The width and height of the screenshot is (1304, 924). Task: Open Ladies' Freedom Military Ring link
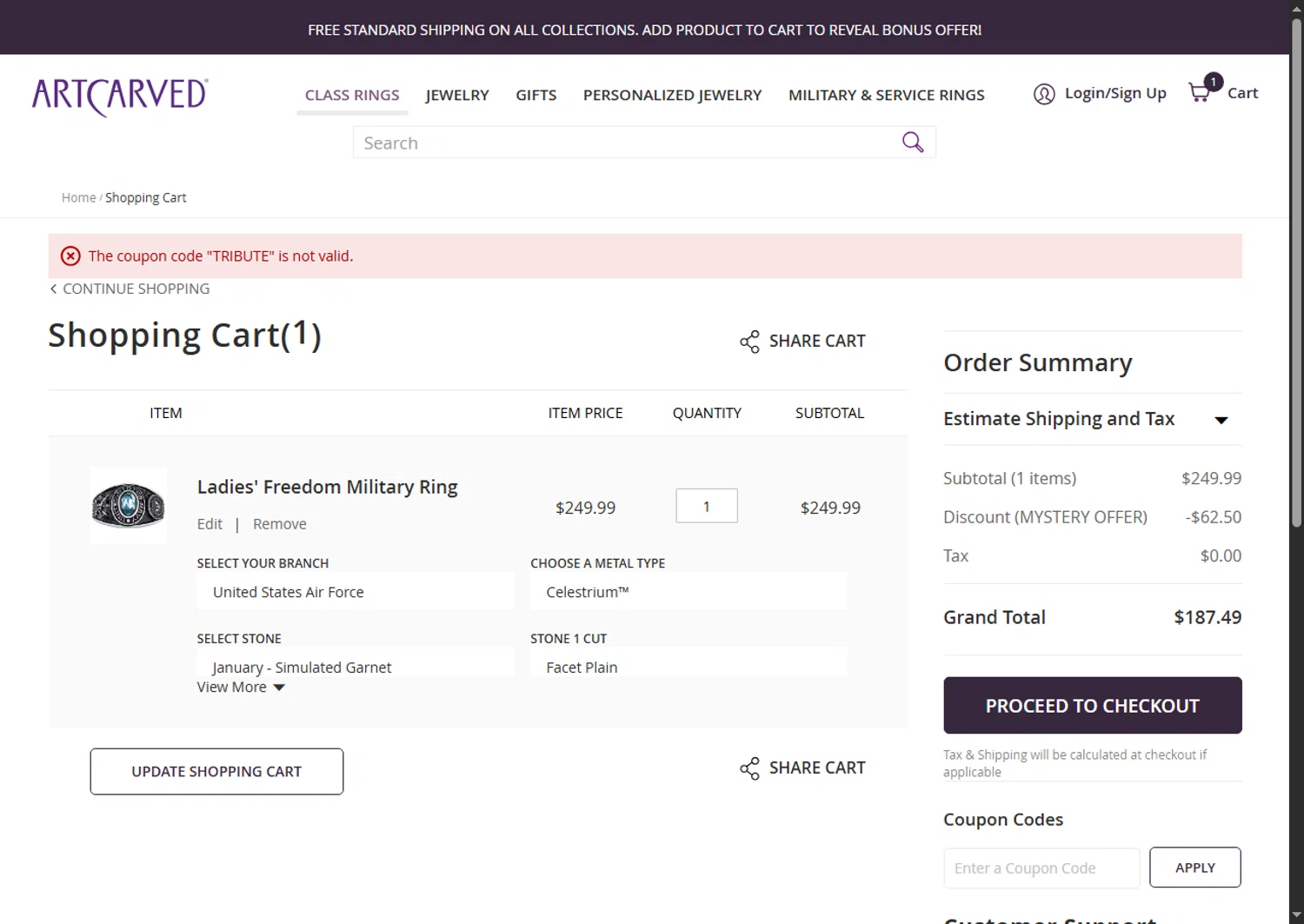coord(327,487)
